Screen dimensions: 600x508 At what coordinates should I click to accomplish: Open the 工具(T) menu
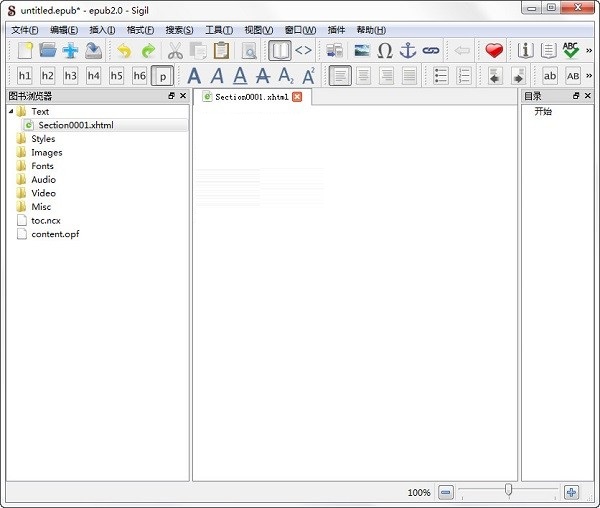pyautogui.click(x=219, y=30)
